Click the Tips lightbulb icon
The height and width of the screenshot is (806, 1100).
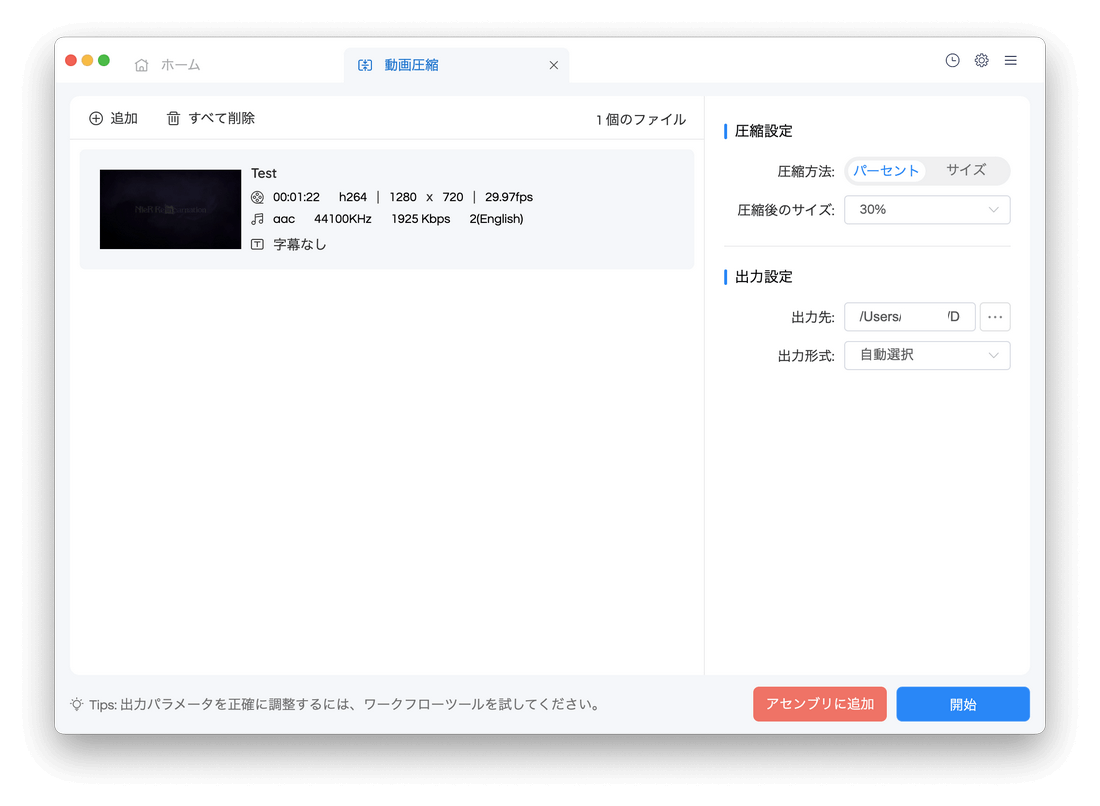pos(76,704)
